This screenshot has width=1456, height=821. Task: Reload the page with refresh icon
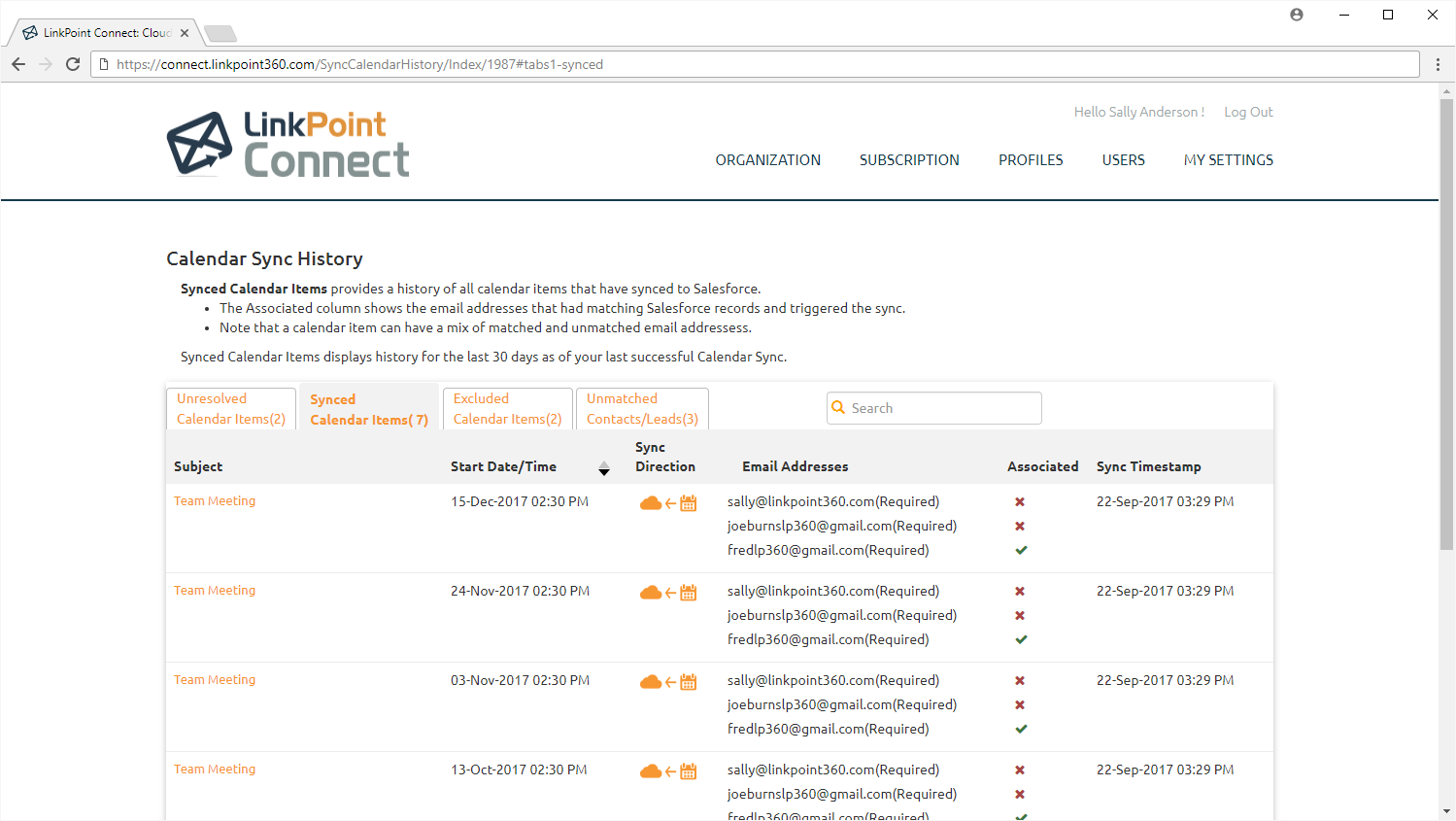pyautogui.click(x=73, y=64)
